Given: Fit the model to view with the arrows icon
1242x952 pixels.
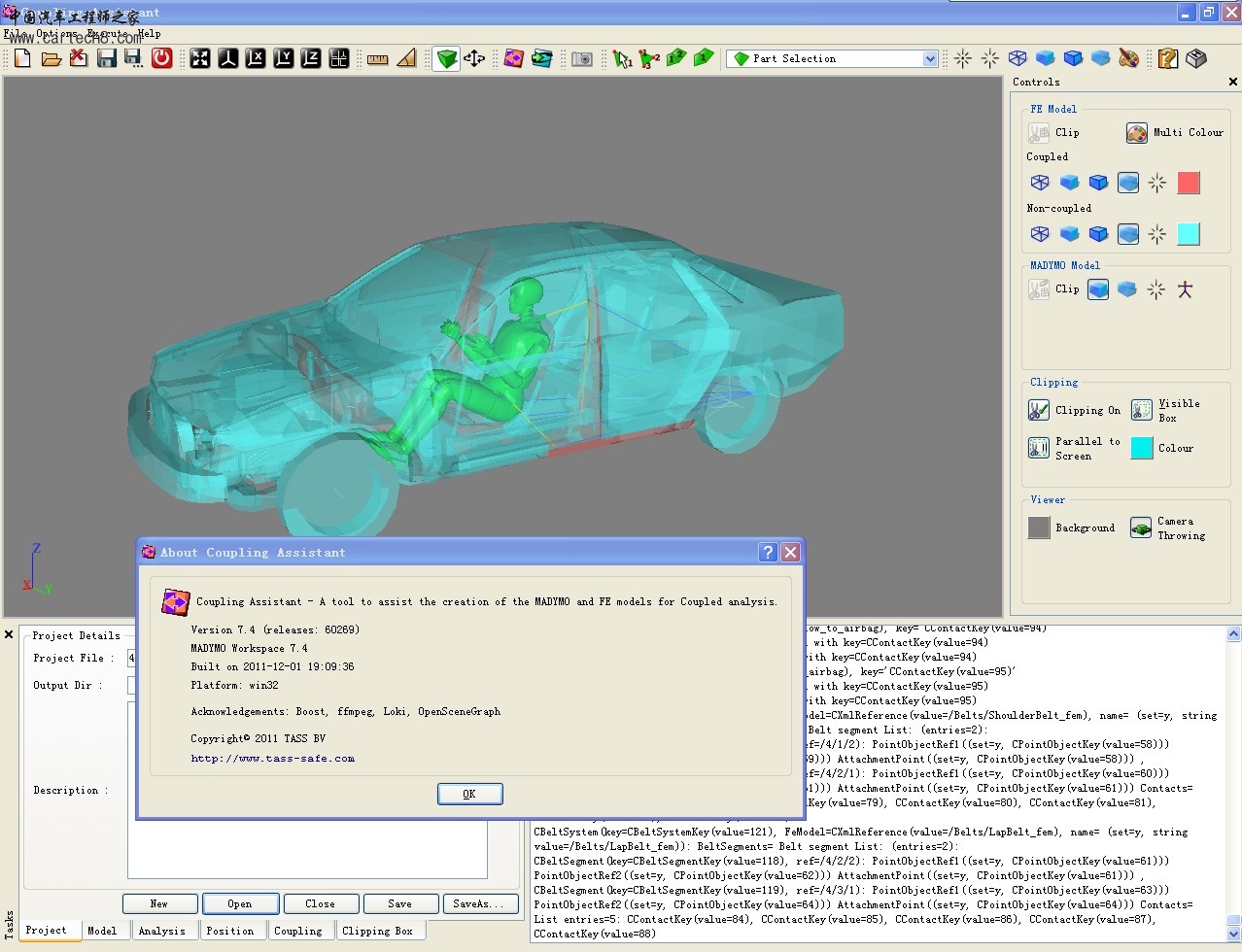Looking at the screenshot, I should tap(200, 58).
